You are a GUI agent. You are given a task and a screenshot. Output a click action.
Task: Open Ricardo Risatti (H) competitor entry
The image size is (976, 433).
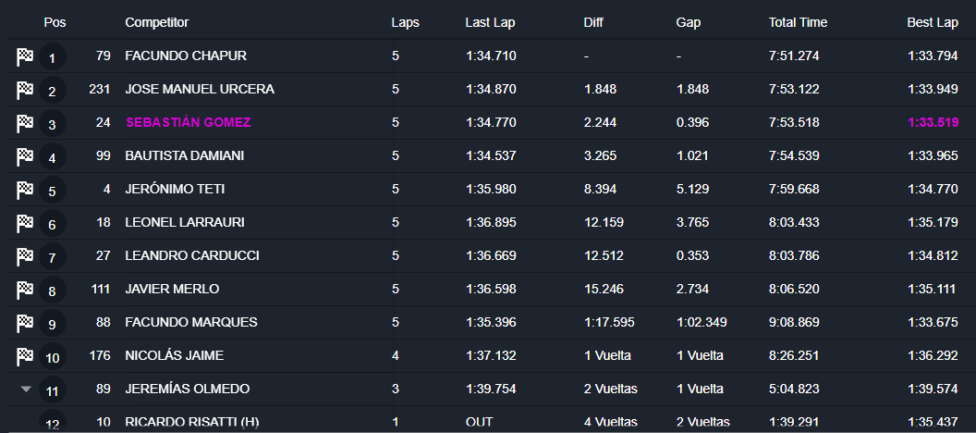[192, 422]
